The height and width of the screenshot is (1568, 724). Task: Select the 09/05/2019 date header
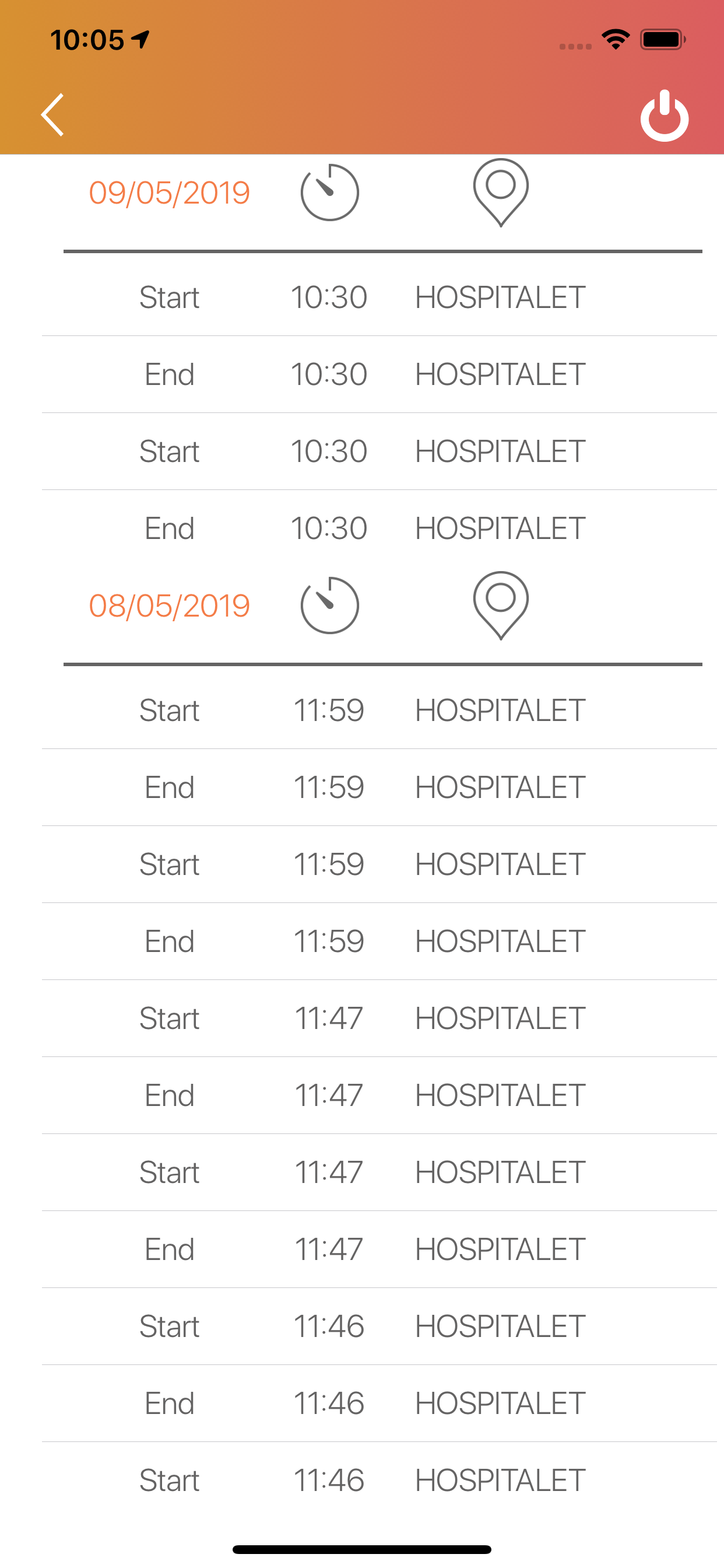[x=169, y=193]
